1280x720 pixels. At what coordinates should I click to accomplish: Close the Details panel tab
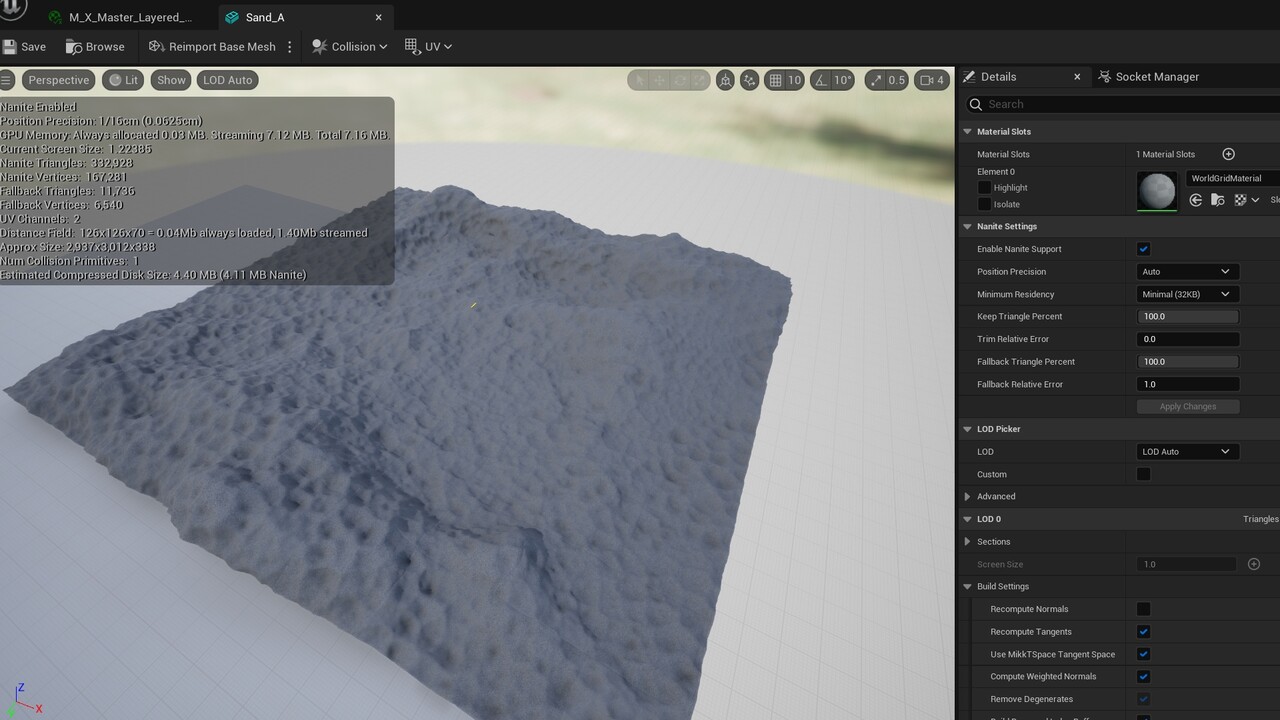coord(1077,77)
